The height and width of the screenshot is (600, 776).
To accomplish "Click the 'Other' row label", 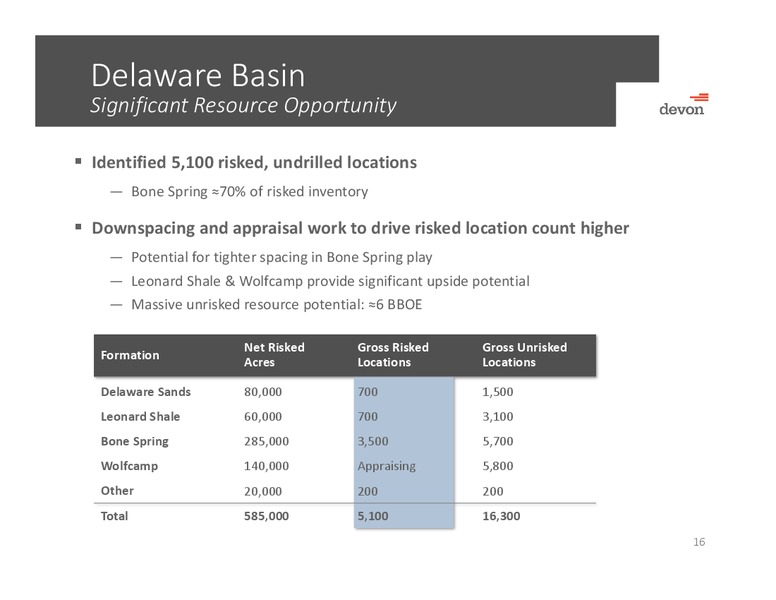I will tap(117, 491).
